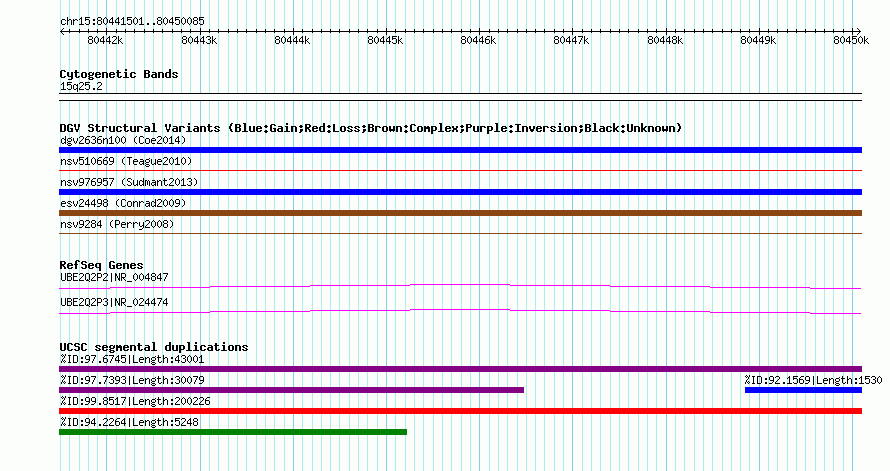Open variant label nsv976957 (Sudmant2013)
This screenshot has height=471, width=890.
pyautogui.click(x=129, y=182)
